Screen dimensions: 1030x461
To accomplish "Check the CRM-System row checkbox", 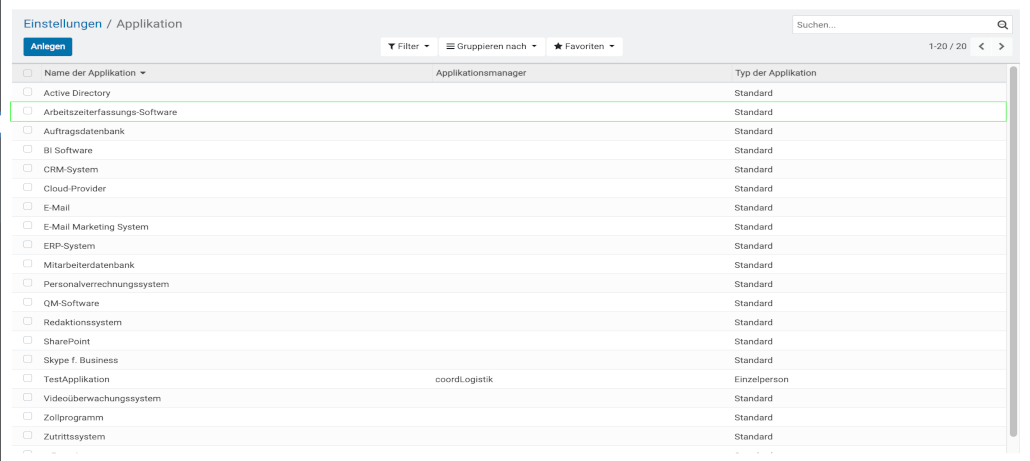I will point(28,169).
